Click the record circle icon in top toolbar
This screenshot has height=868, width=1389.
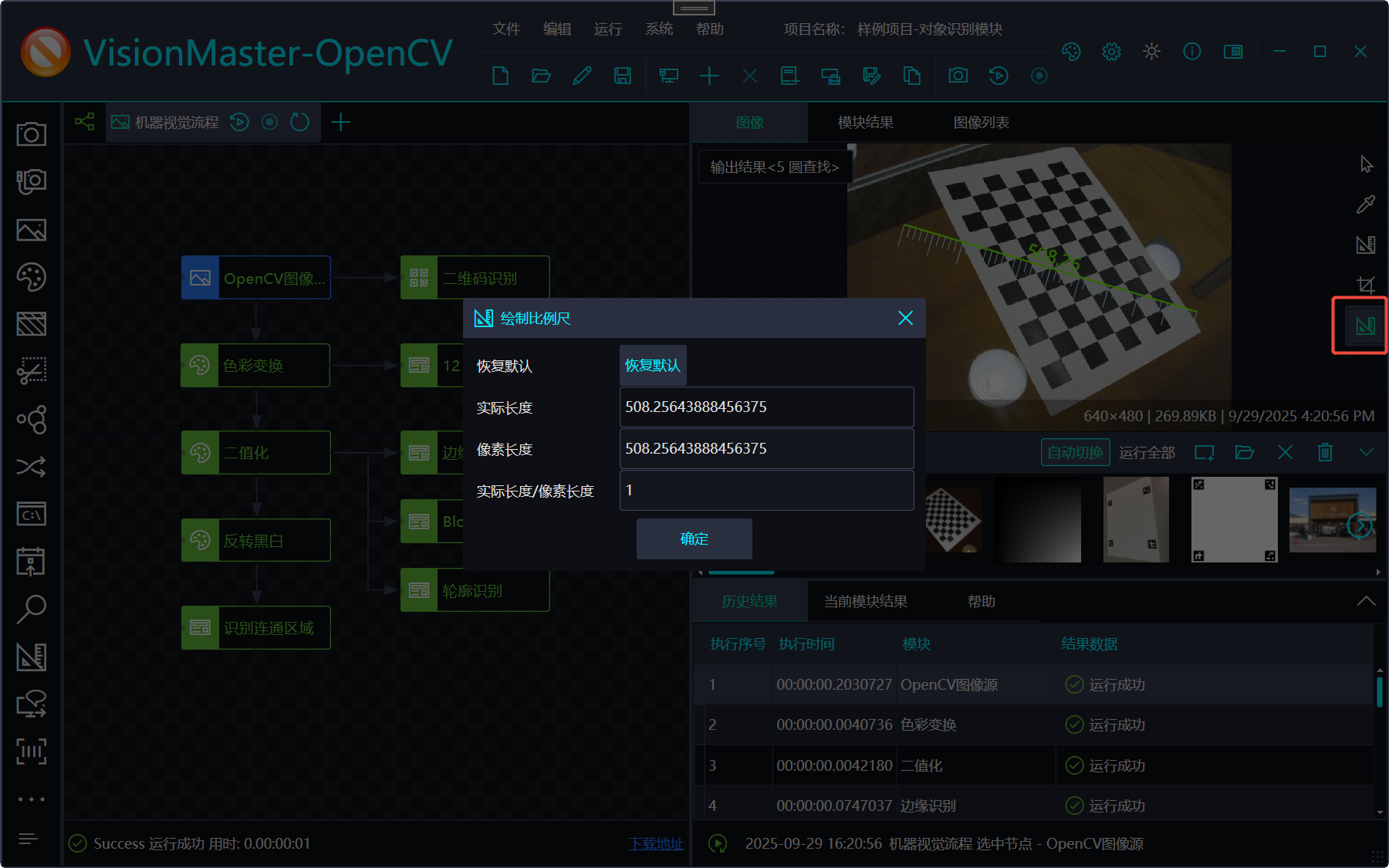click(1039, 76)
